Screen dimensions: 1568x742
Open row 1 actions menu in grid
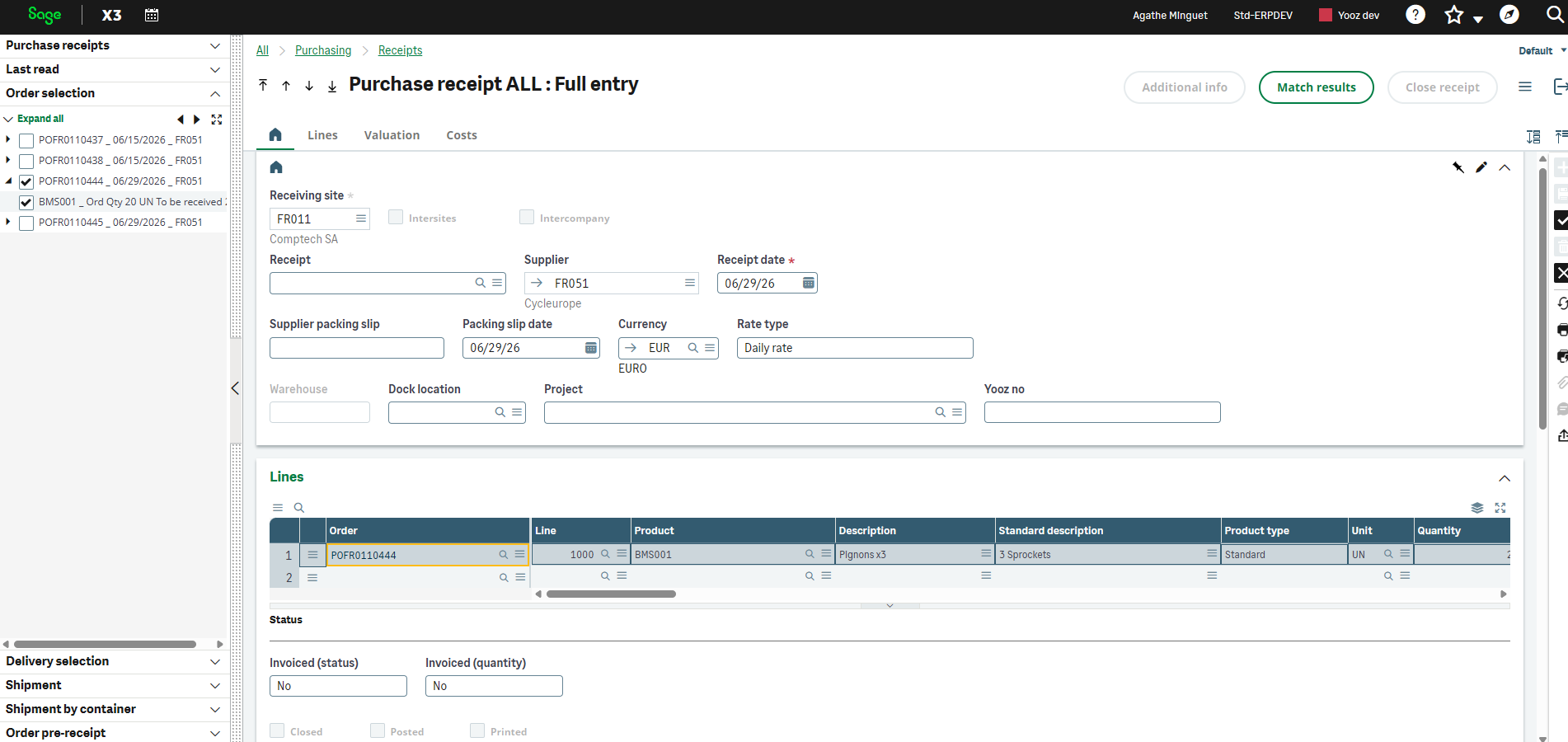[312, 555]
